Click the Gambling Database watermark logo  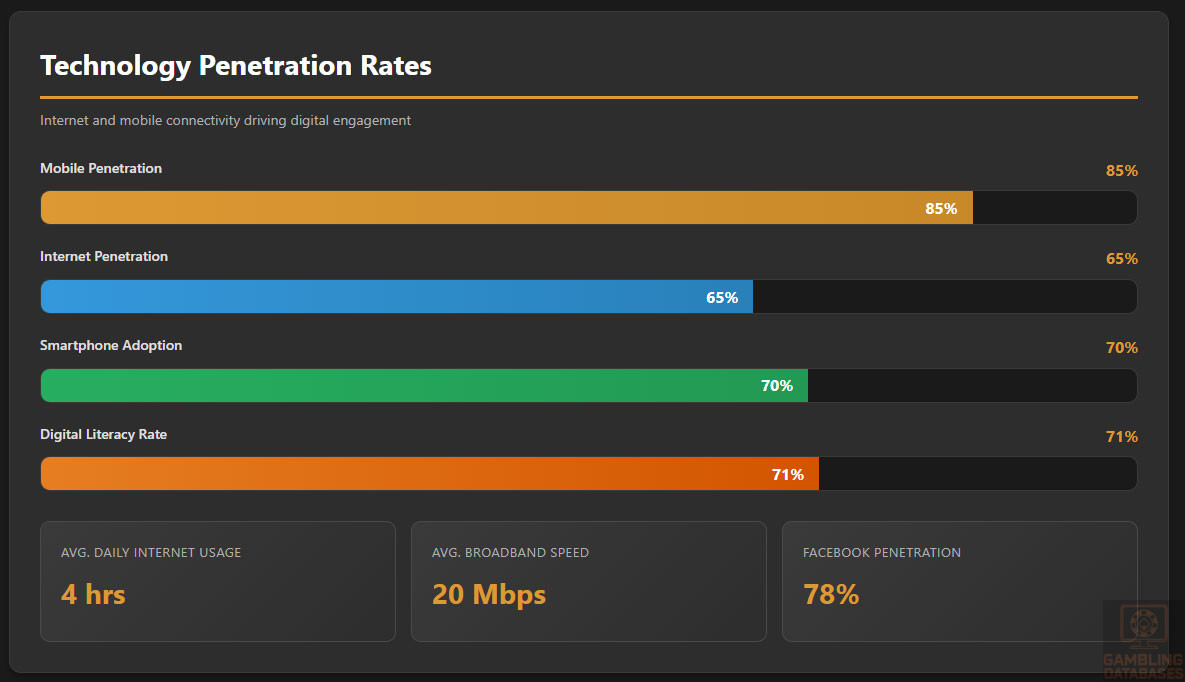pyautogui.click(x=1142, y=639)
